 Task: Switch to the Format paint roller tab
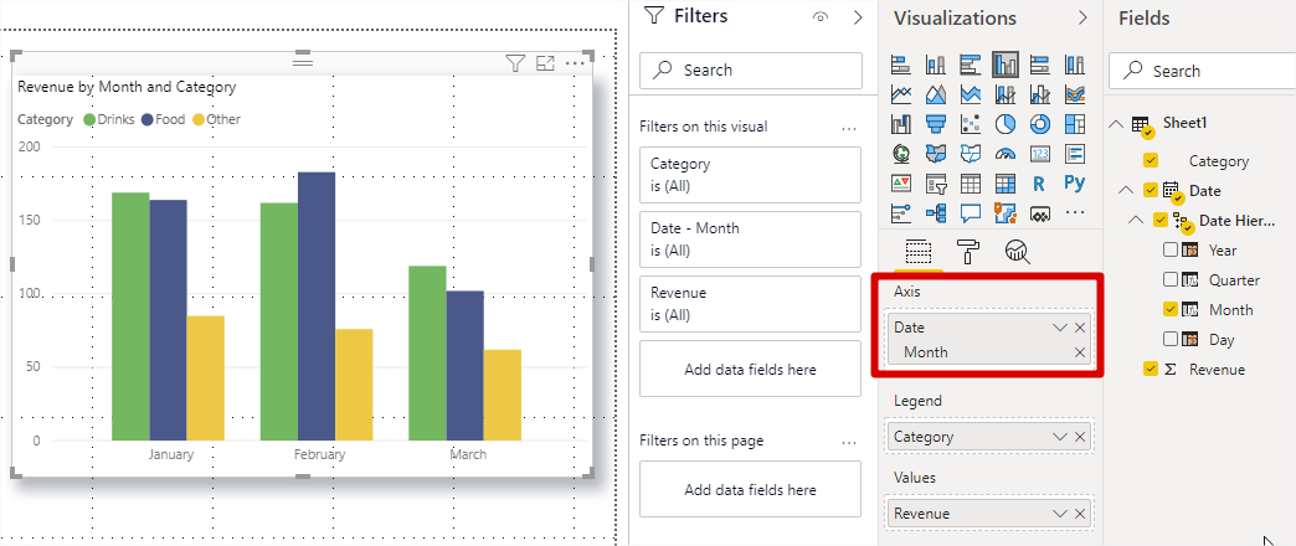(968, 251)
